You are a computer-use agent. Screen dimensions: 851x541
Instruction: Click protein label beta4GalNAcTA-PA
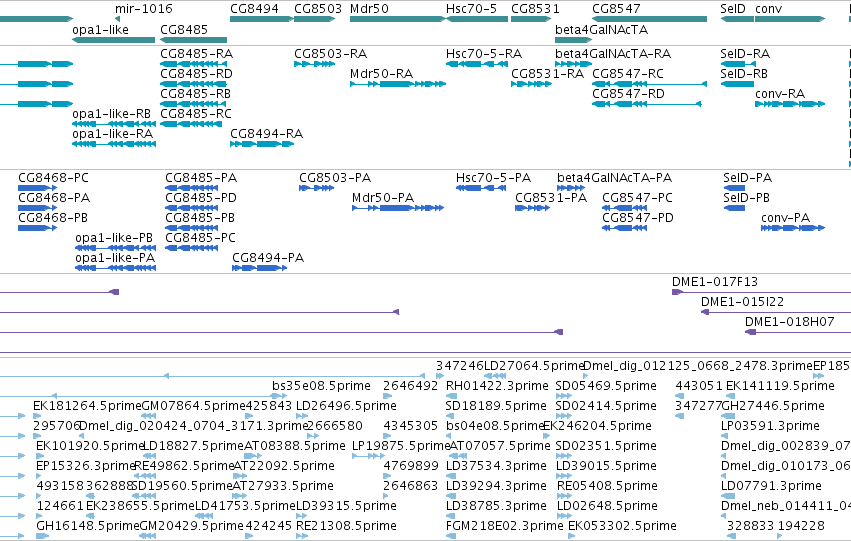(614, 178)
